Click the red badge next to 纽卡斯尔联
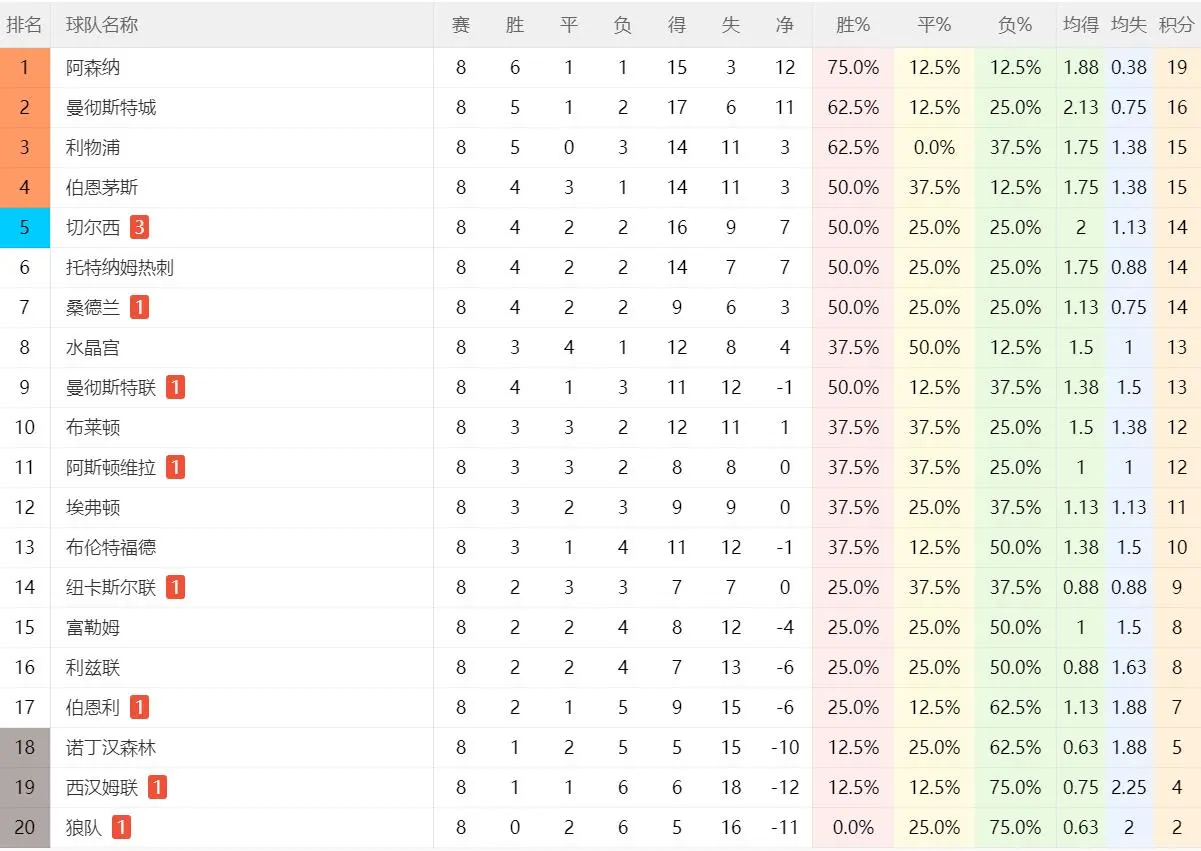Image resolution: width=1201 pixels, height=851 pixels. 175,587
